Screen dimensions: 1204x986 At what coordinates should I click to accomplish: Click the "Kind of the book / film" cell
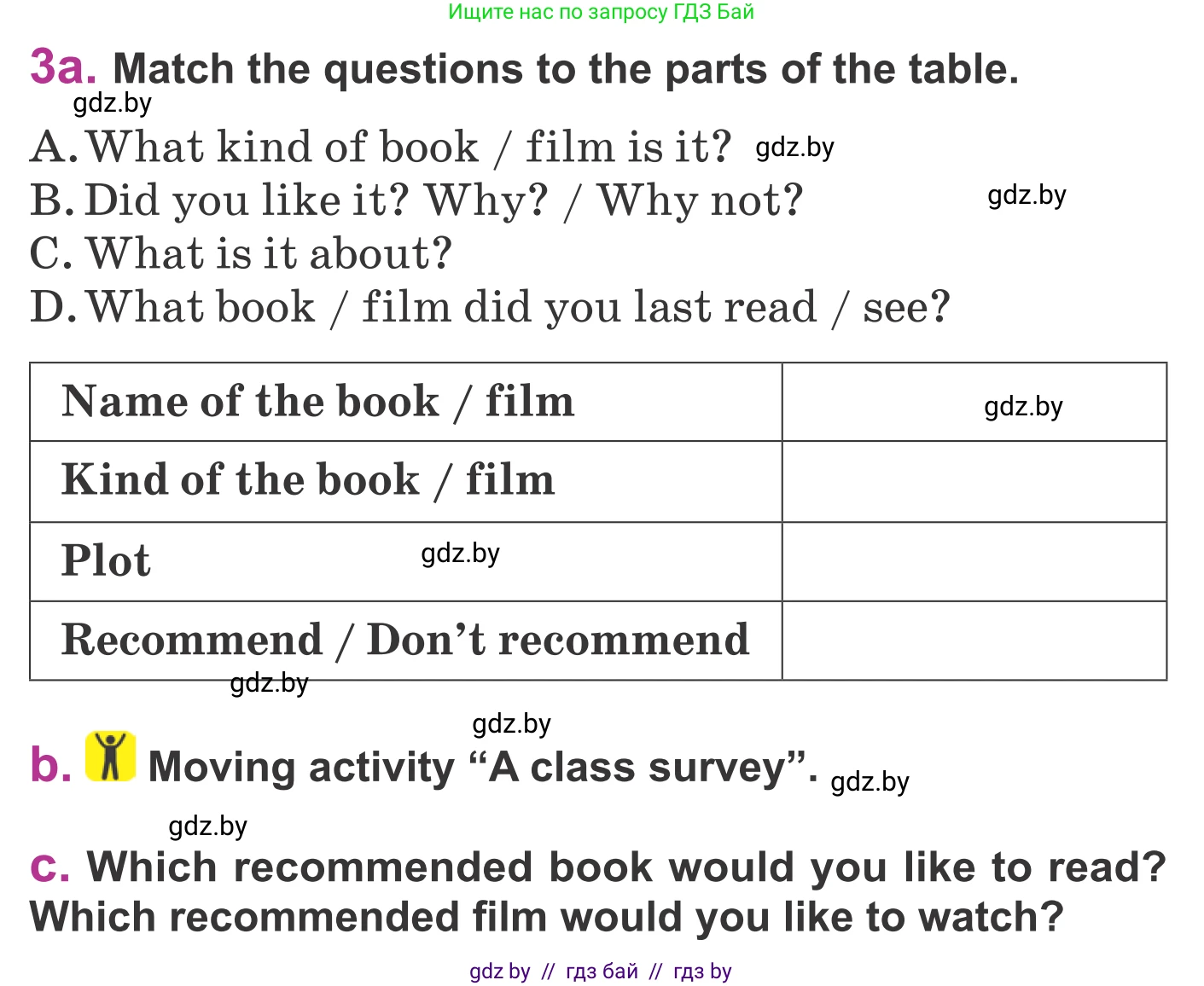(308, 480)
